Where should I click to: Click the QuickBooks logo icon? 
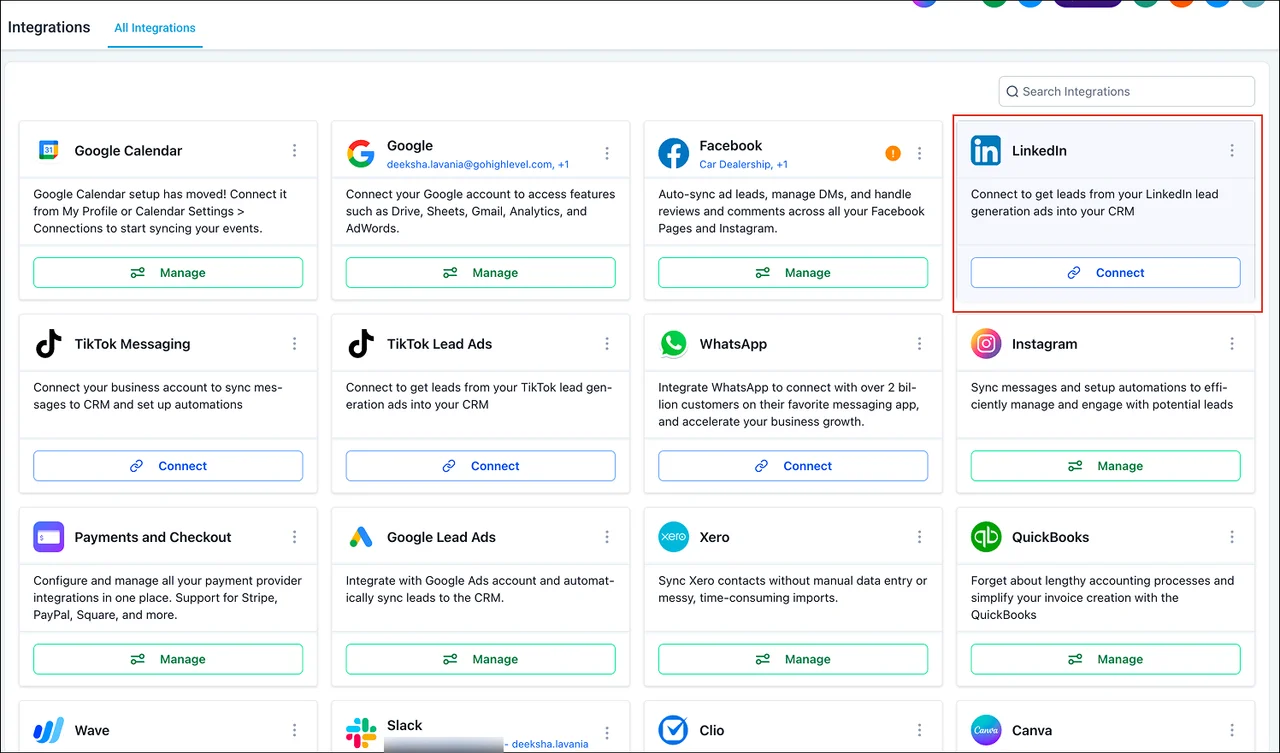(986, 537)
